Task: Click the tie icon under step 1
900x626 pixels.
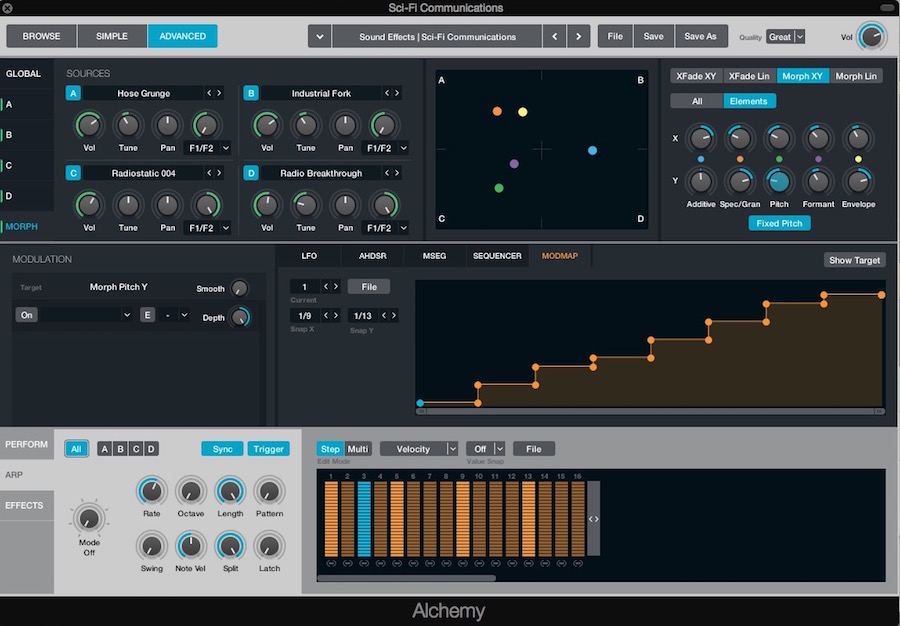Action: tap(331, 563)
